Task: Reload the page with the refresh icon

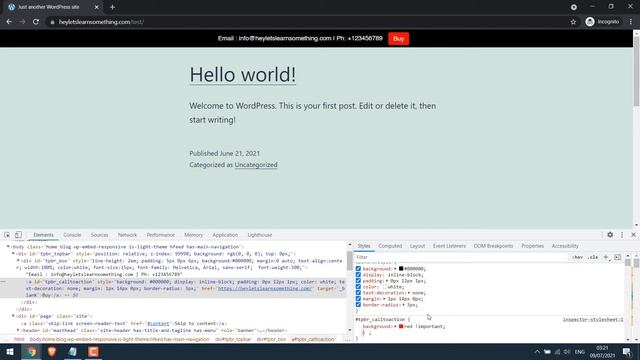Action: (36, 22)
